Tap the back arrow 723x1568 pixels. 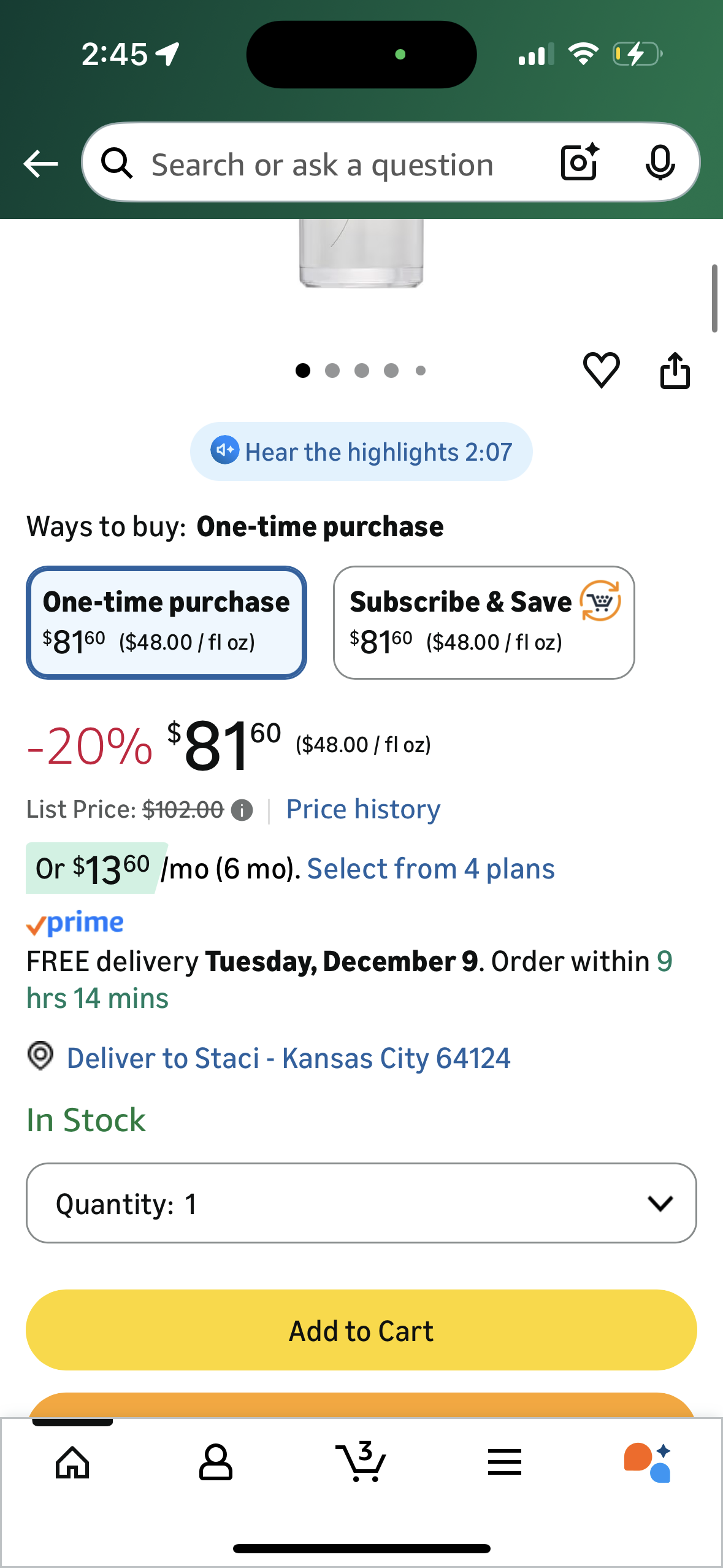coord(40,164)
